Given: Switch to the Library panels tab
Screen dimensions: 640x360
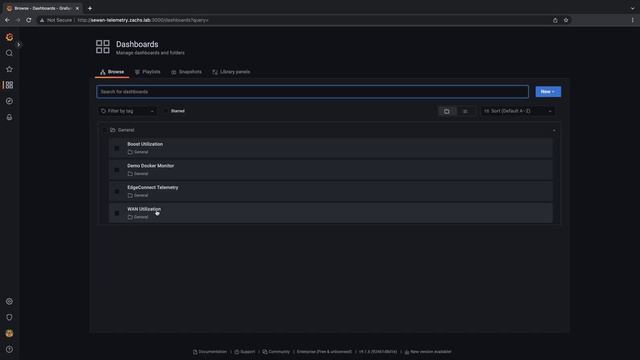Looking at the screenshot, I should [x=231, y=72].
